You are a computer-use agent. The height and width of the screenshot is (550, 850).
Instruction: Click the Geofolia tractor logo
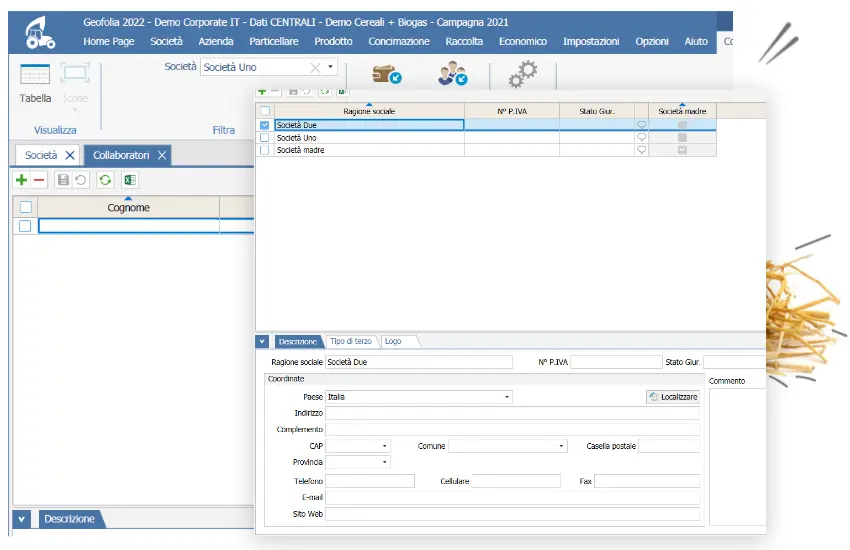(40, 33)
